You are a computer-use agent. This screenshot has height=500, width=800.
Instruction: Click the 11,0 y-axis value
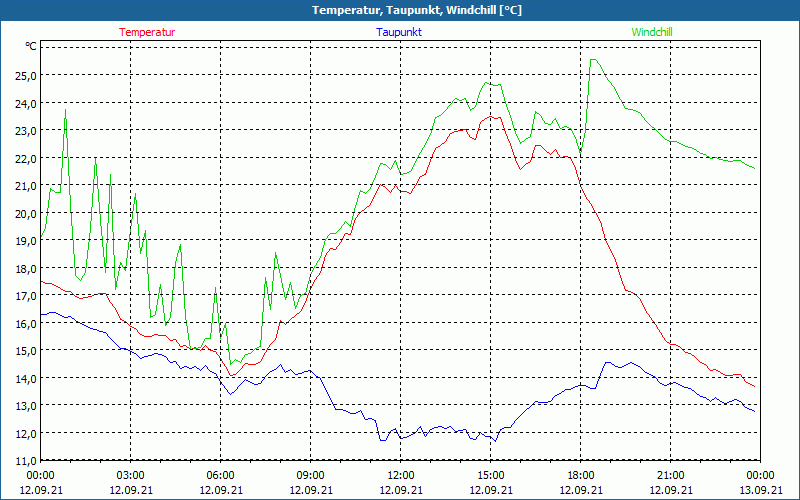tap(26, 461)
